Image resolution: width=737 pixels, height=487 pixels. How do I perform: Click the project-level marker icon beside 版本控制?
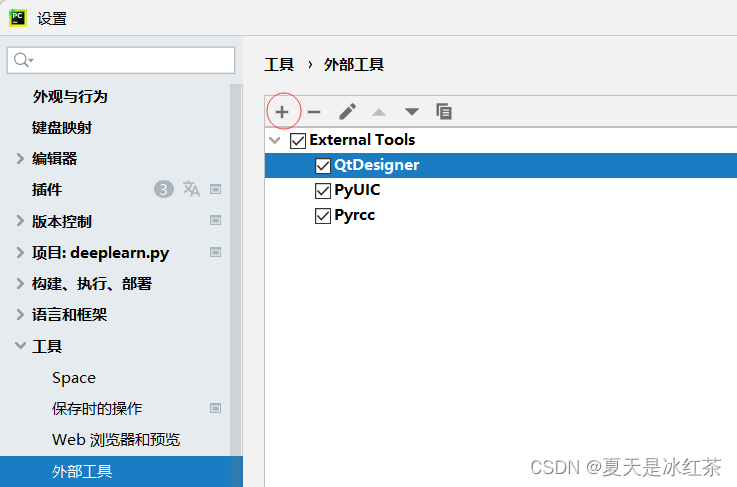215,220
